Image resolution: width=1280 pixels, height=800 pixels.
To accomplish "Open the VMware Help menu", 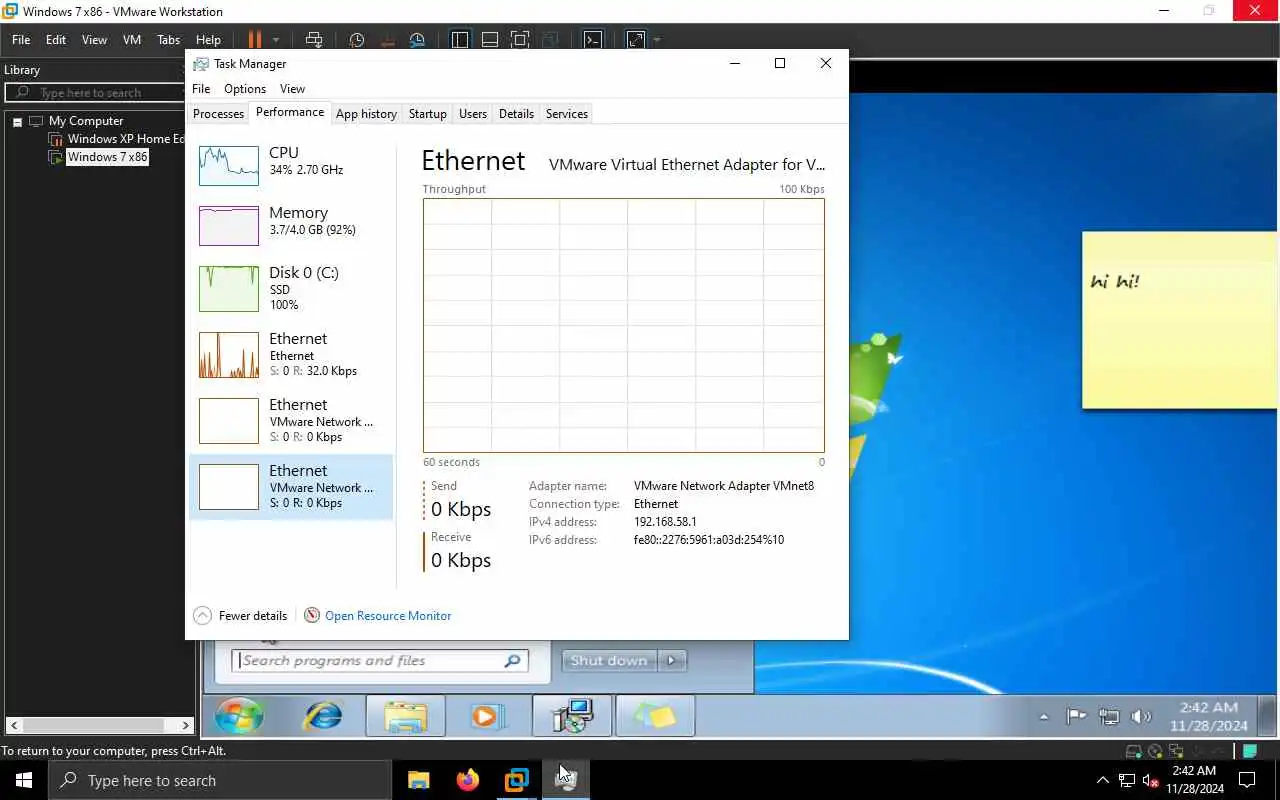I will (208, 40).
